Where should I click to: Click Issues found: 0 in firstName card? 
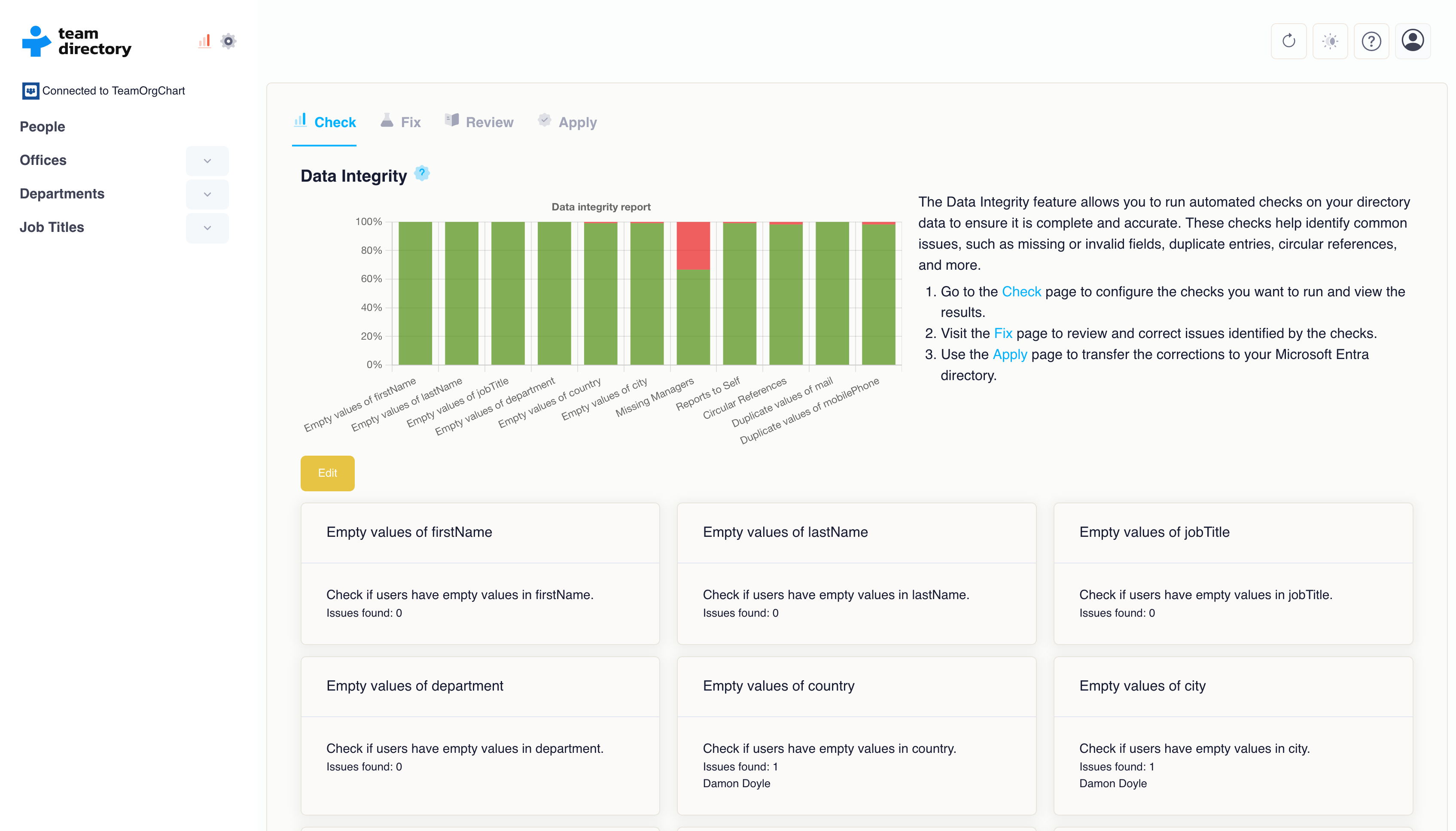[364, 614]
